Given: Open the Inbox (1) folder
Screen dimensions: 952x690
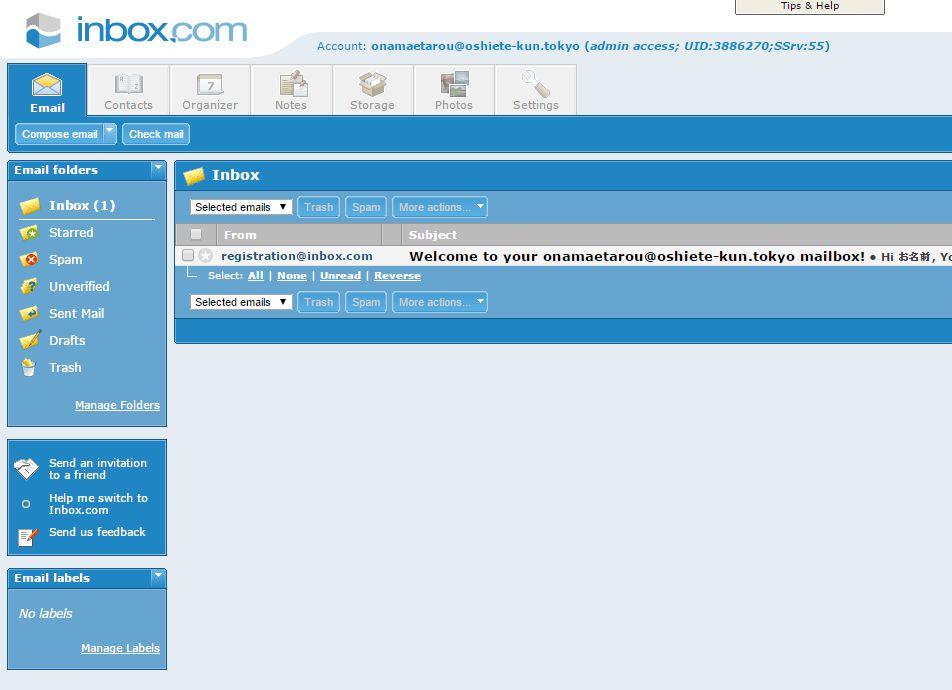Looking at the screenshot, I should tap(82, 205).
